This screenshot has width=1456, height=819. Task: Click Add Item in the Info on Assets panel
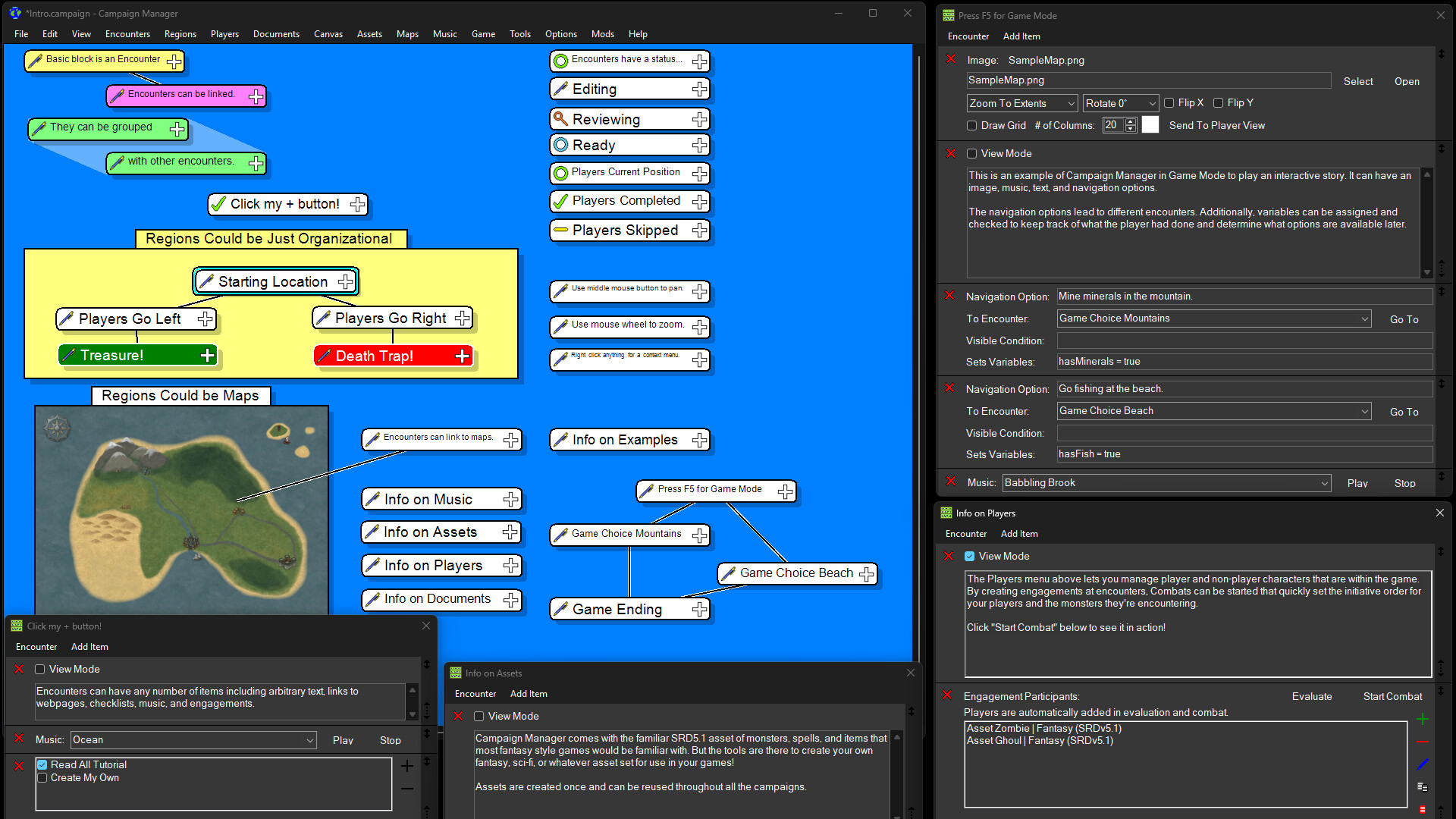[529, 693]
